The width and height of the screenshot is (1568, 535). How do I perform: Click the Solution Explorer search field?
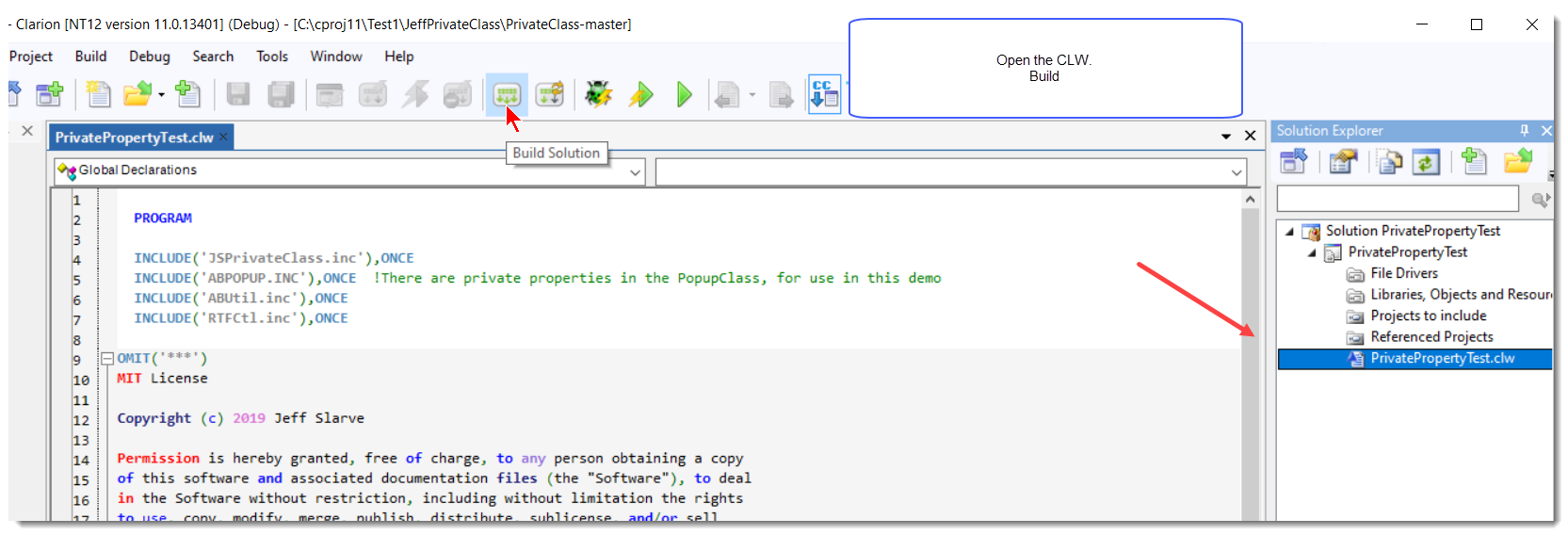pyautogui.click(x=1397, y=199)
